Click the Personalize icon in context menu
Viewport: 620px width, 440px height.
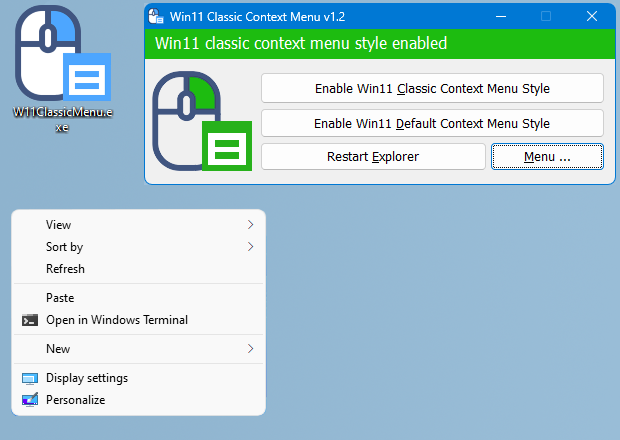point(30,400)
